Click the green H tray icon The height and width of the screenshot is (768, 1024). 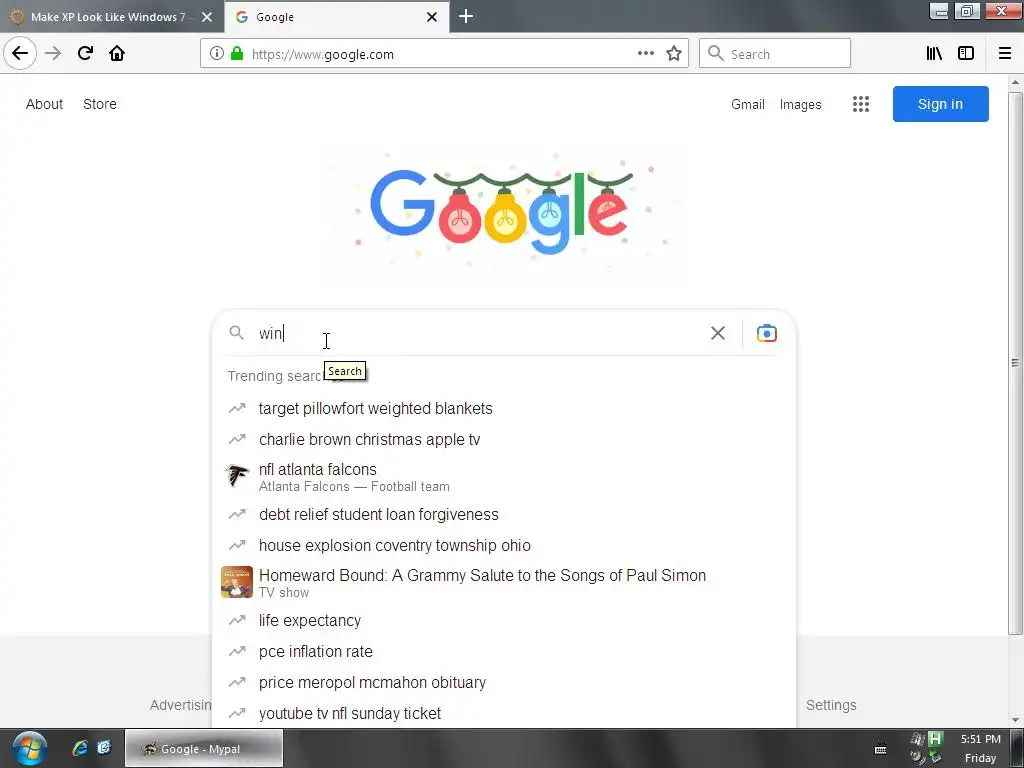click(935, 739)
